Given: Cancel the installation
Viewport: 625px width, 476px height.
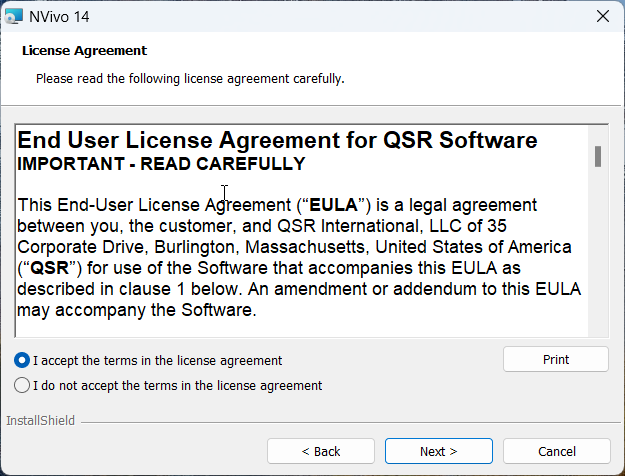Looking at the screenshot, I should [x=556, y=451].
